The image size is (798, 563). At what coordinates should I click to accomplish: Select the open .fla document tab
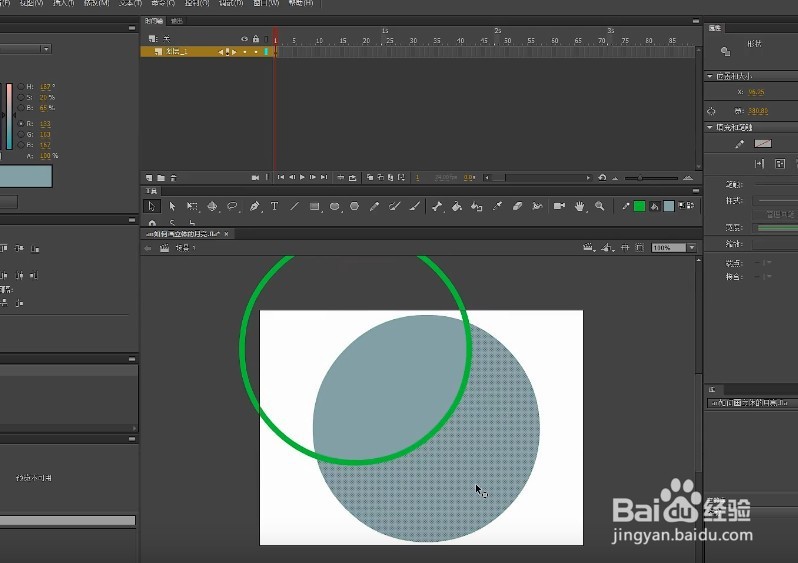click(x=183, y=234)
